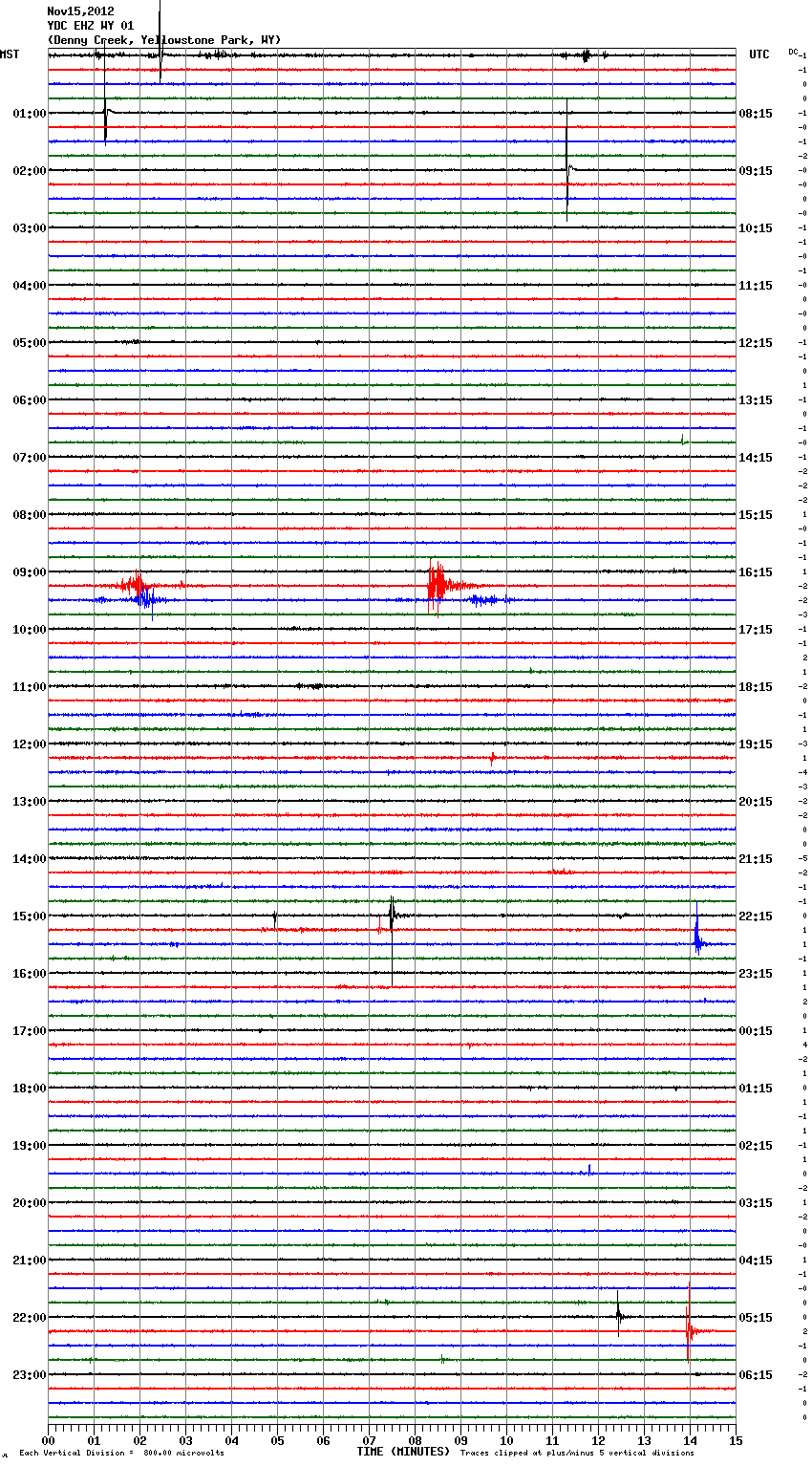Click the Each Vertical Division microvolts note

[x=121, y=1453]
